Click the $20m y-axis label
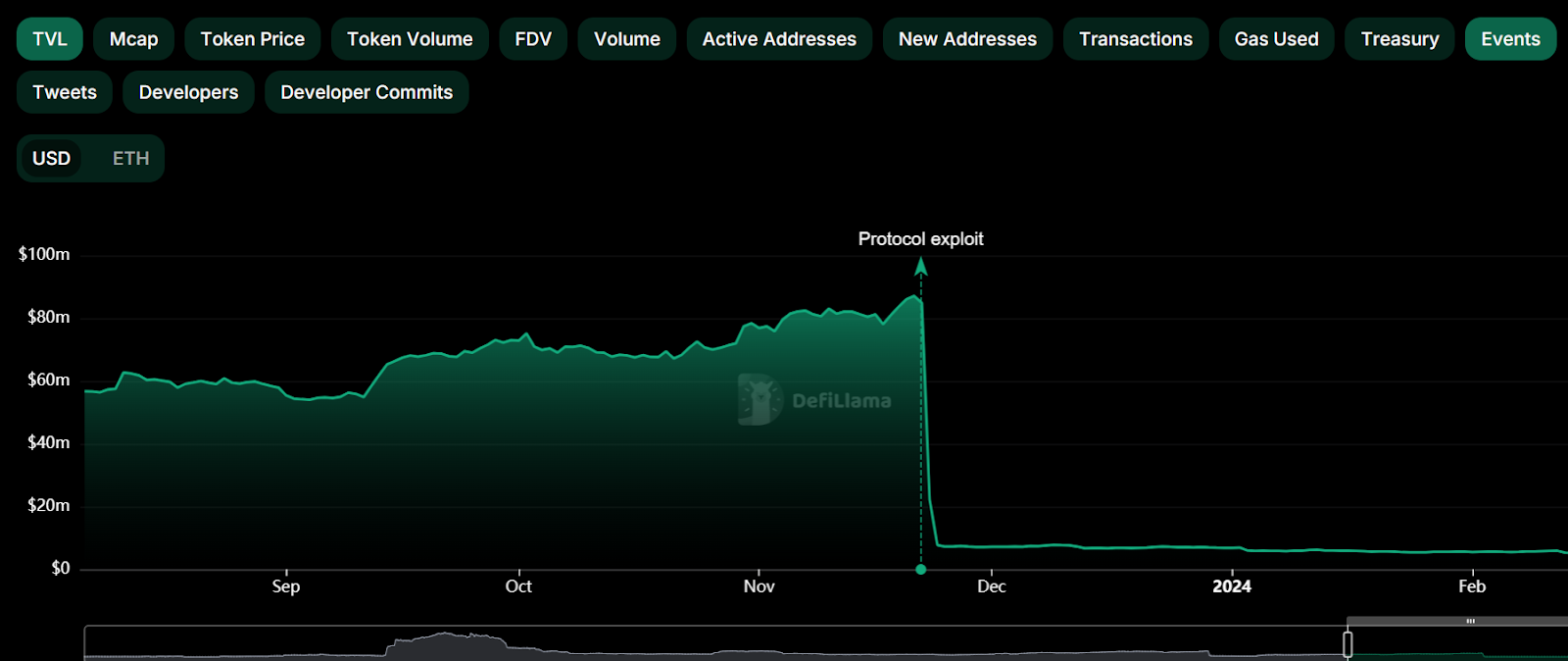Viewport: 1568px width, 661px height. pyautogui.click(x=49, y=505)
